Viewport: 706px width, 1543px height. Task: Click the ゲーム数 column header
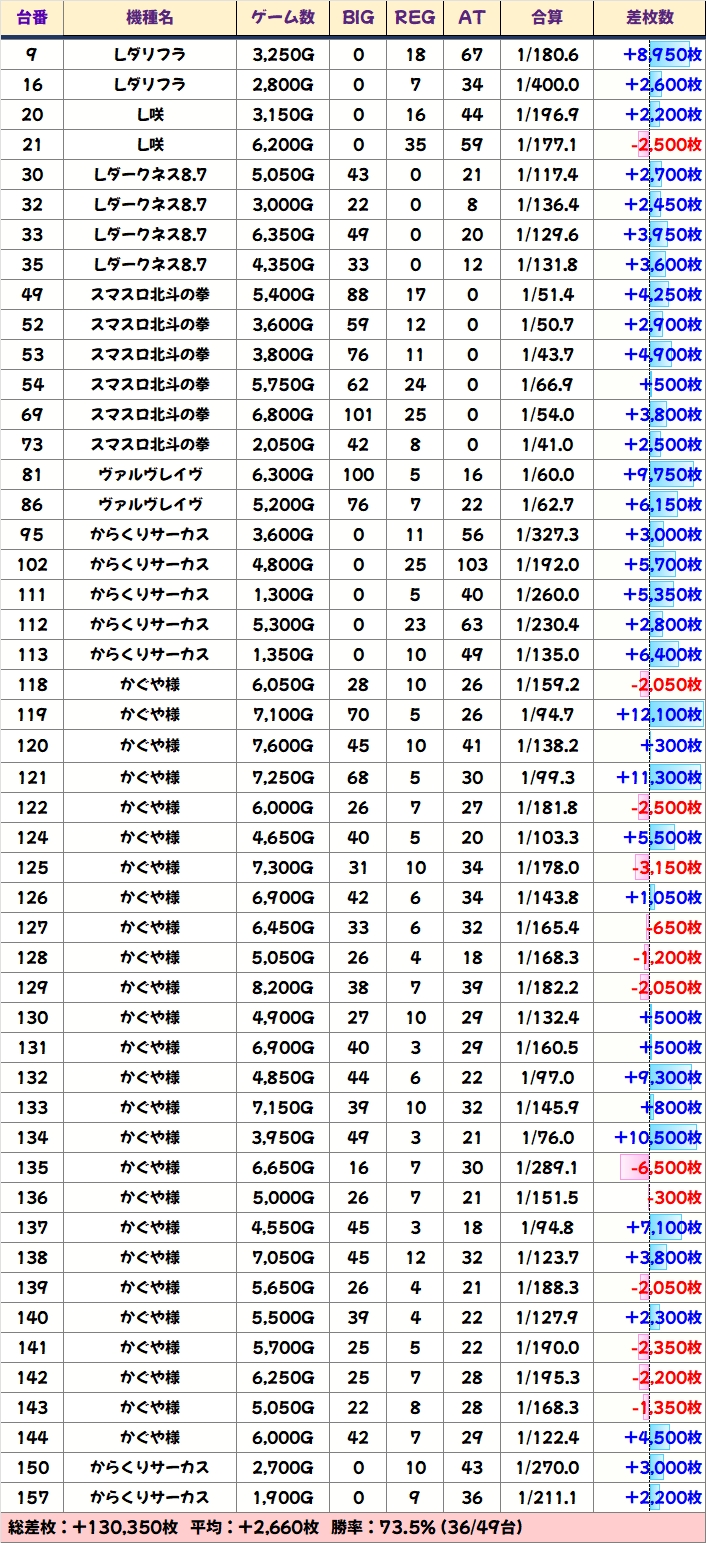tap(283, 18)
